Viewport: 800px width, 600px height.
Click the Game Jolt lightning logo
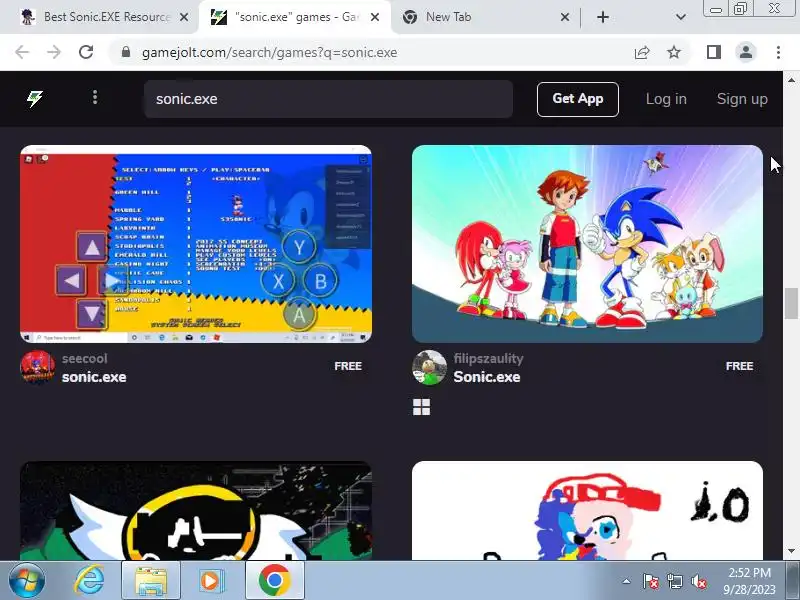click(35, 98)
